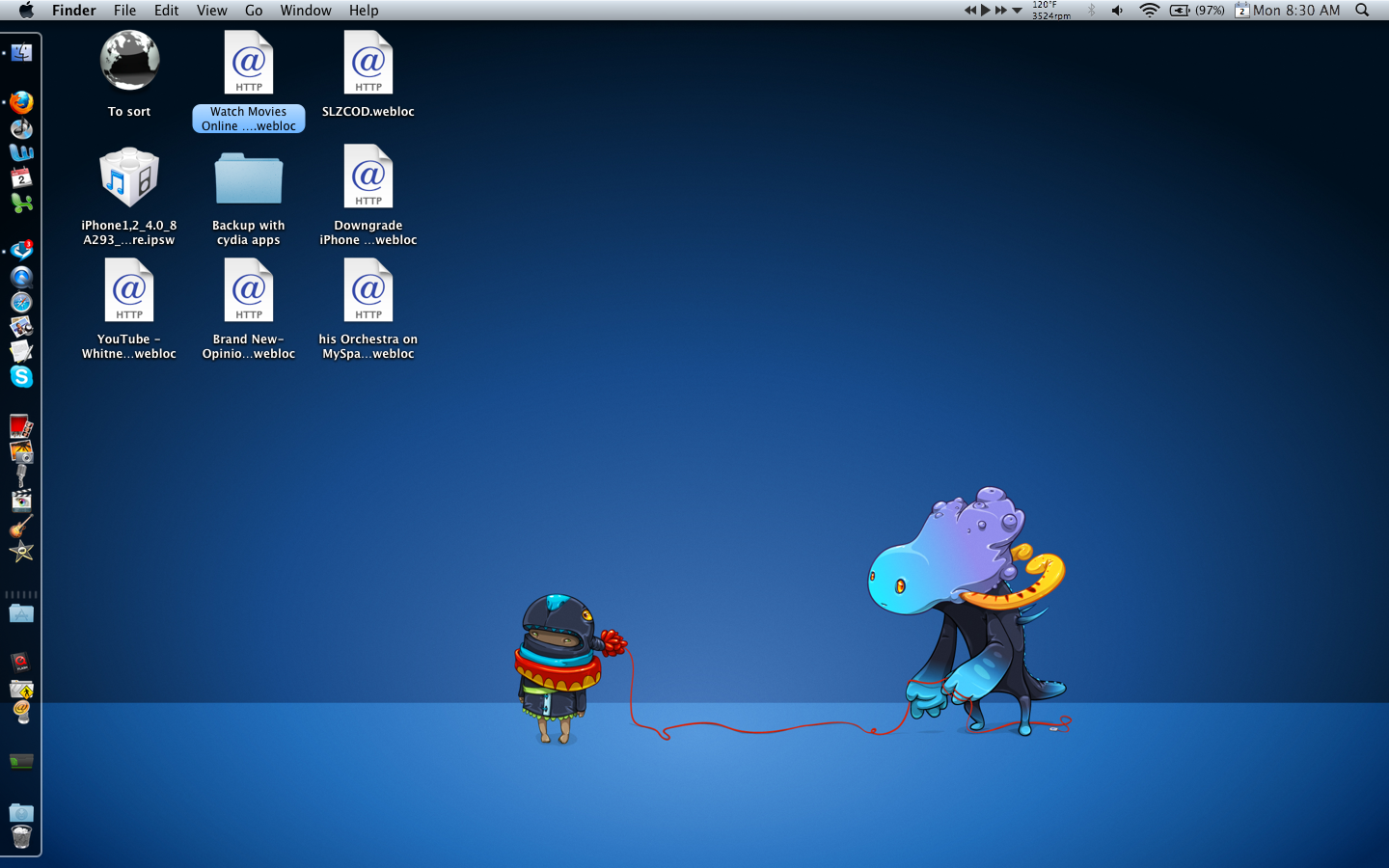Image resolution: width=1389 pixels, height=868 pixels.
Task: Launch iMovie star icon in dock
Action: pos(21,552)
